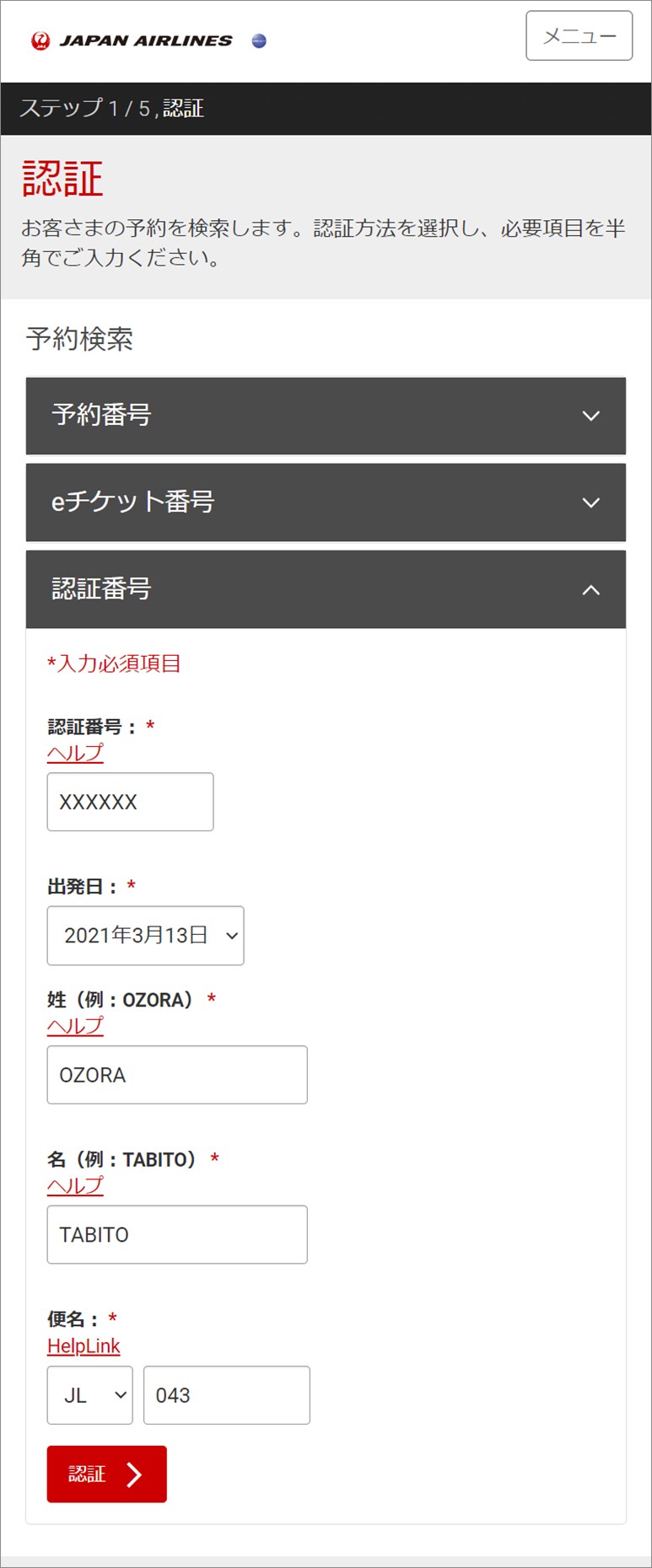Open the HelpLink under 便名
Image resolution: width=652 pixels, height=1568 pixels.
click(84, 1345)
